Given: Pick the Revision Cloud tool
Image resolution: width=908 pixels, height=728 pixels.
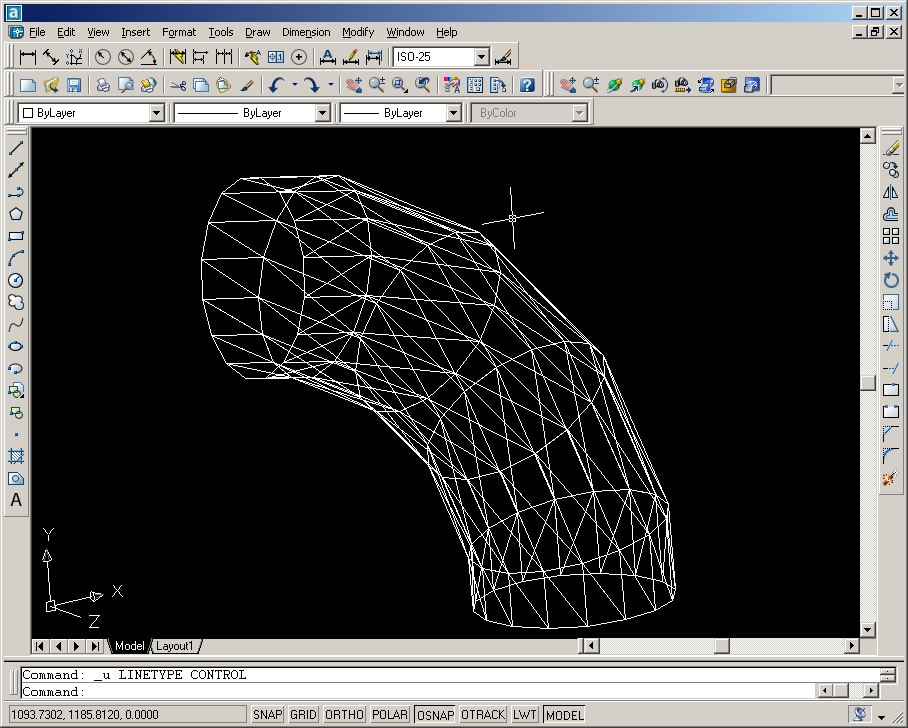Looking at the screenshot, I should pyautogui.click(x=16, y=302).
